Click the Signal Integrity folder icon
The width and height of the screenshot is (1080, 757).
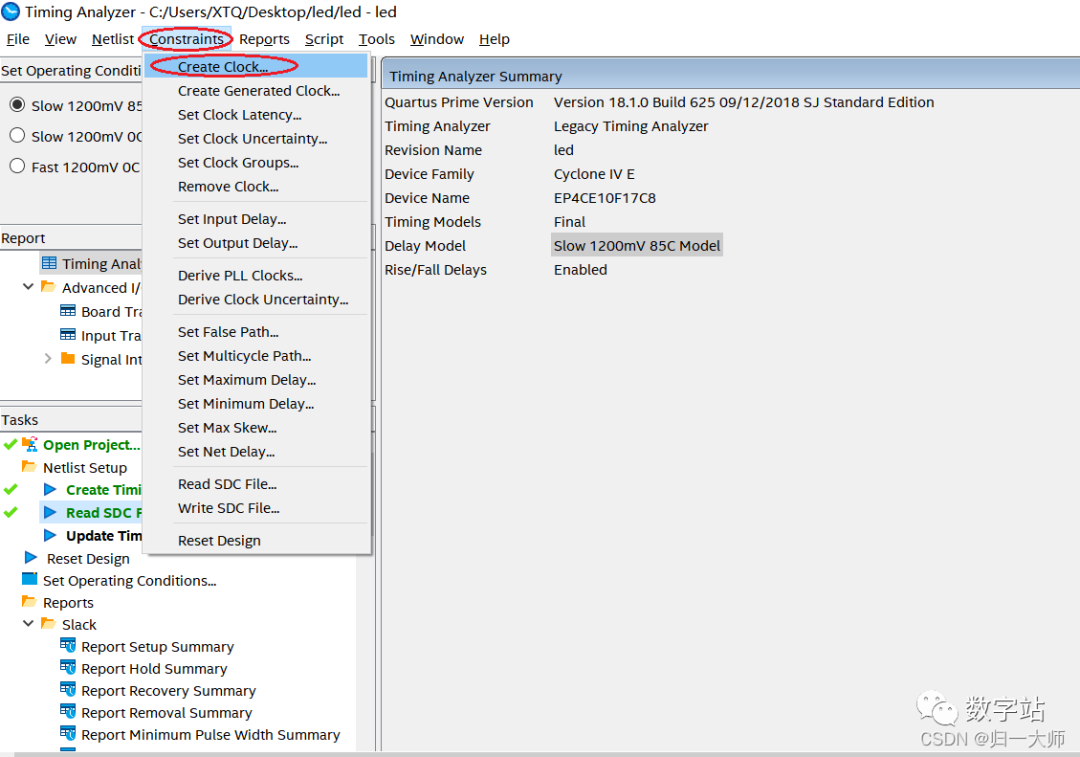68,358
